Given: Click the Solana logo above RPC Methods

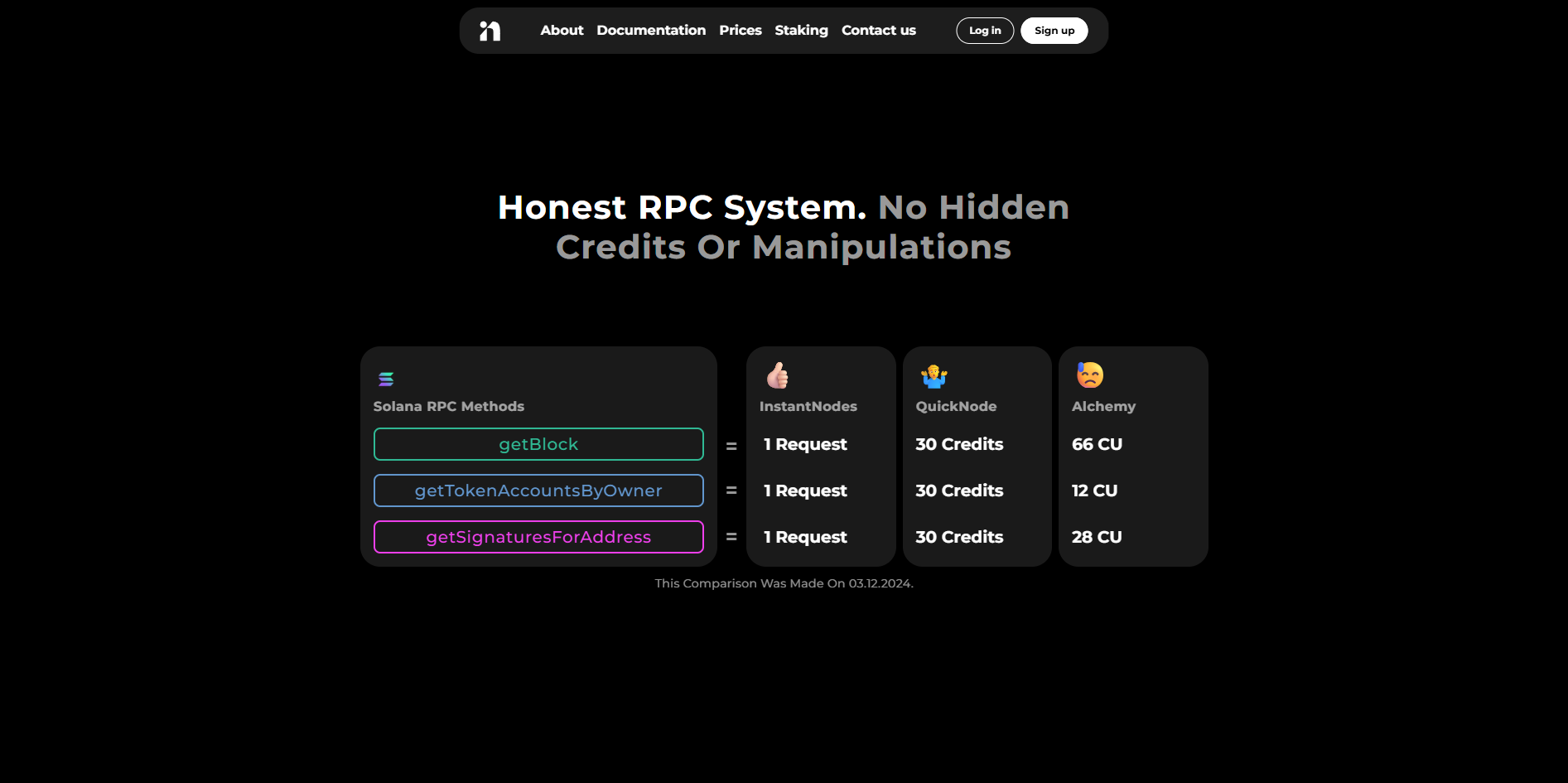Looking at the screenshot, I should click(x=386, y=379).
